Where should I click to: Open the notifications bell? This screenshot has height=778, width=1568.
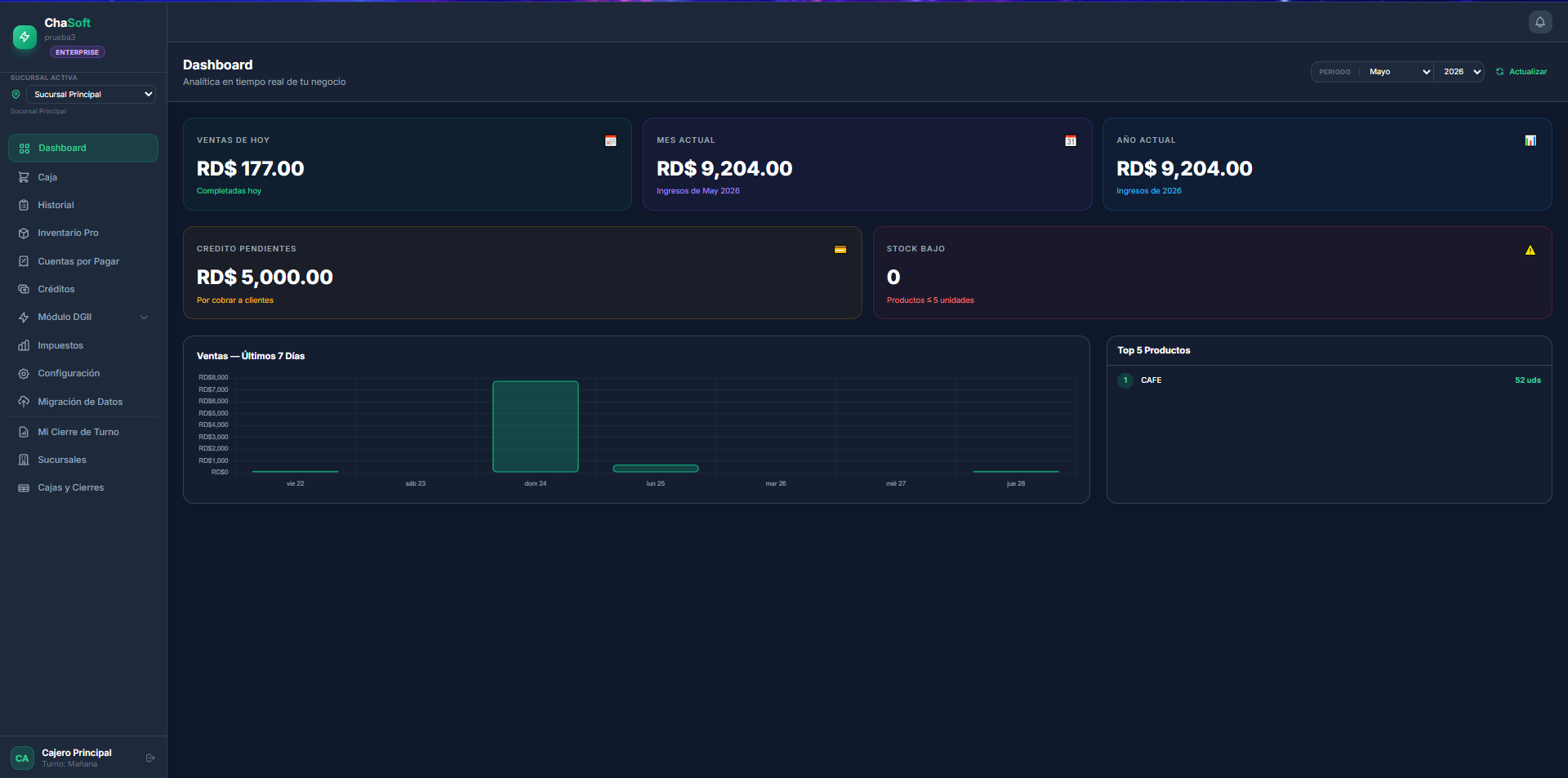1540,22
